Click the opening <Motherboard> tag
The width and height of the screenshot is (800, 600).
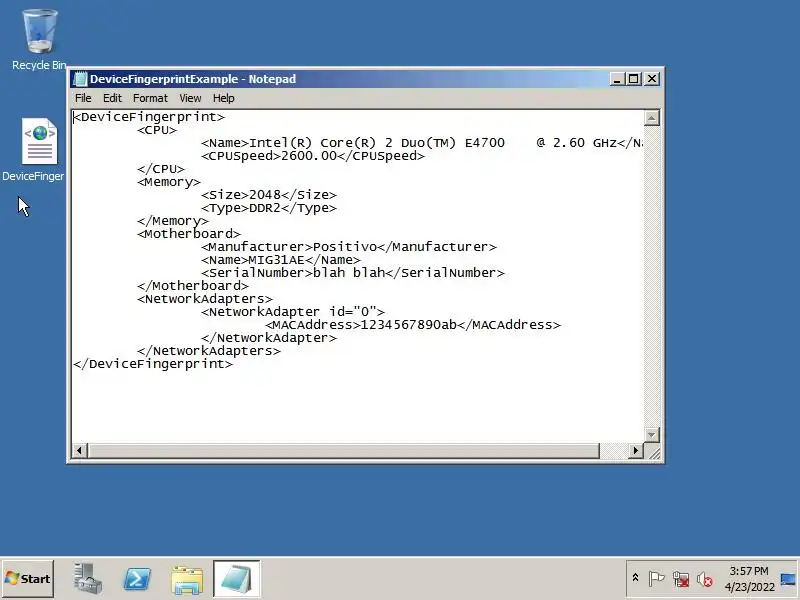tap(189, 234)
